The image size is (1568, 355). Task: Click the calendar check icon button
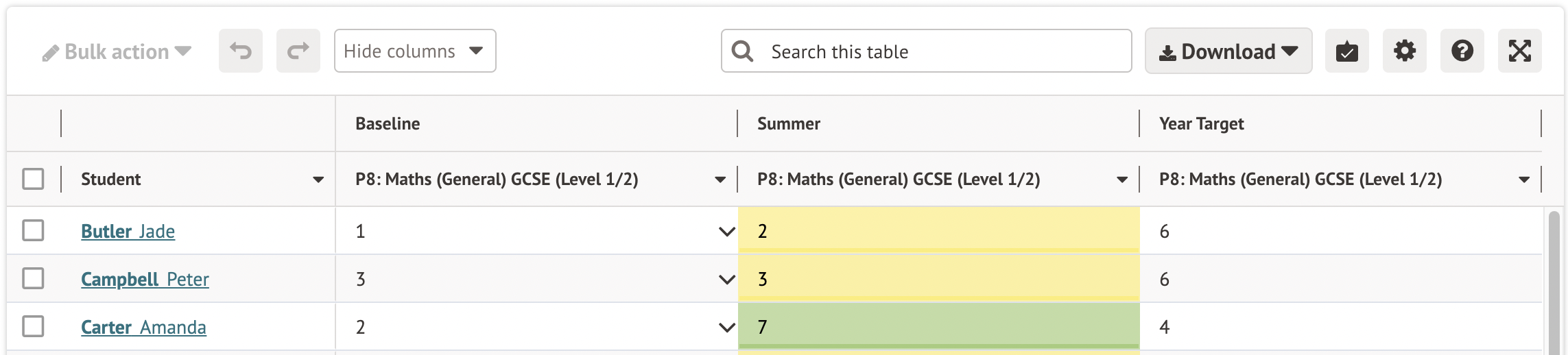coord(1346,51)
